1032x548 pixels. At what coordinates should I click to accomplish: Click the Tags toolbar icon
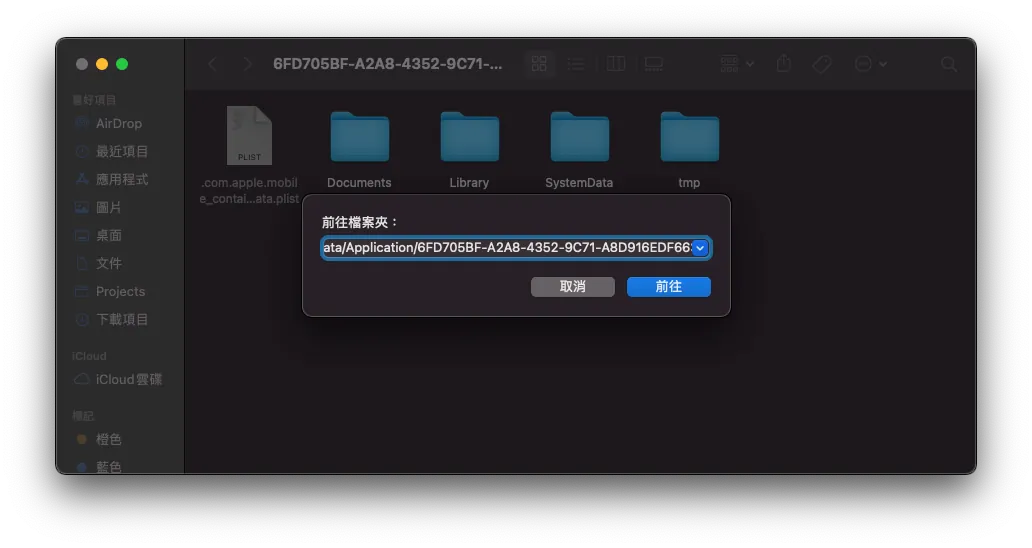822,64
